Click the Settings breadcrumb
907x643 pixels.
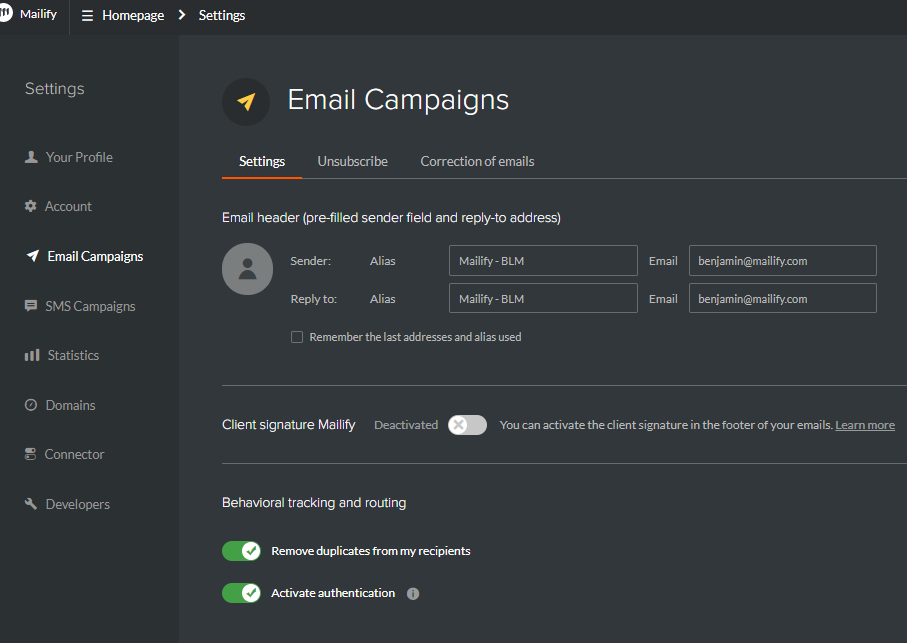(222, 16)
